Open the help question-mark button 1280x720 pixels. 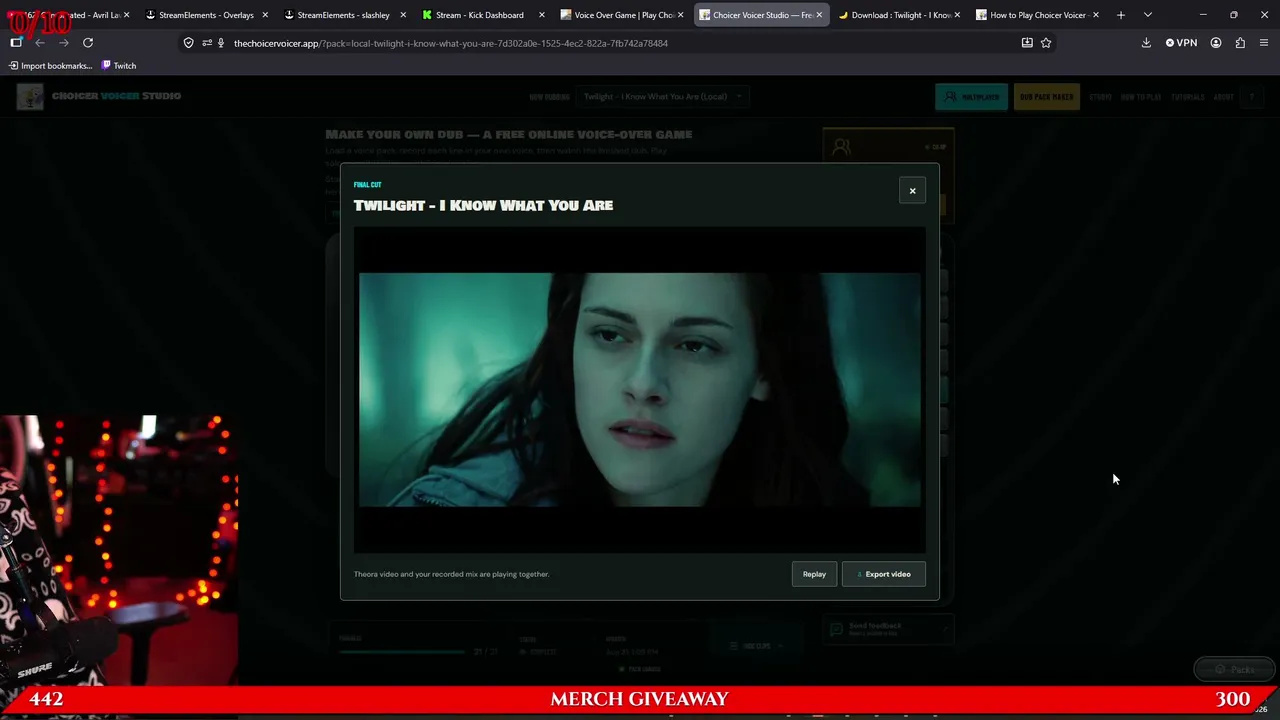[x=1251, y=97]
